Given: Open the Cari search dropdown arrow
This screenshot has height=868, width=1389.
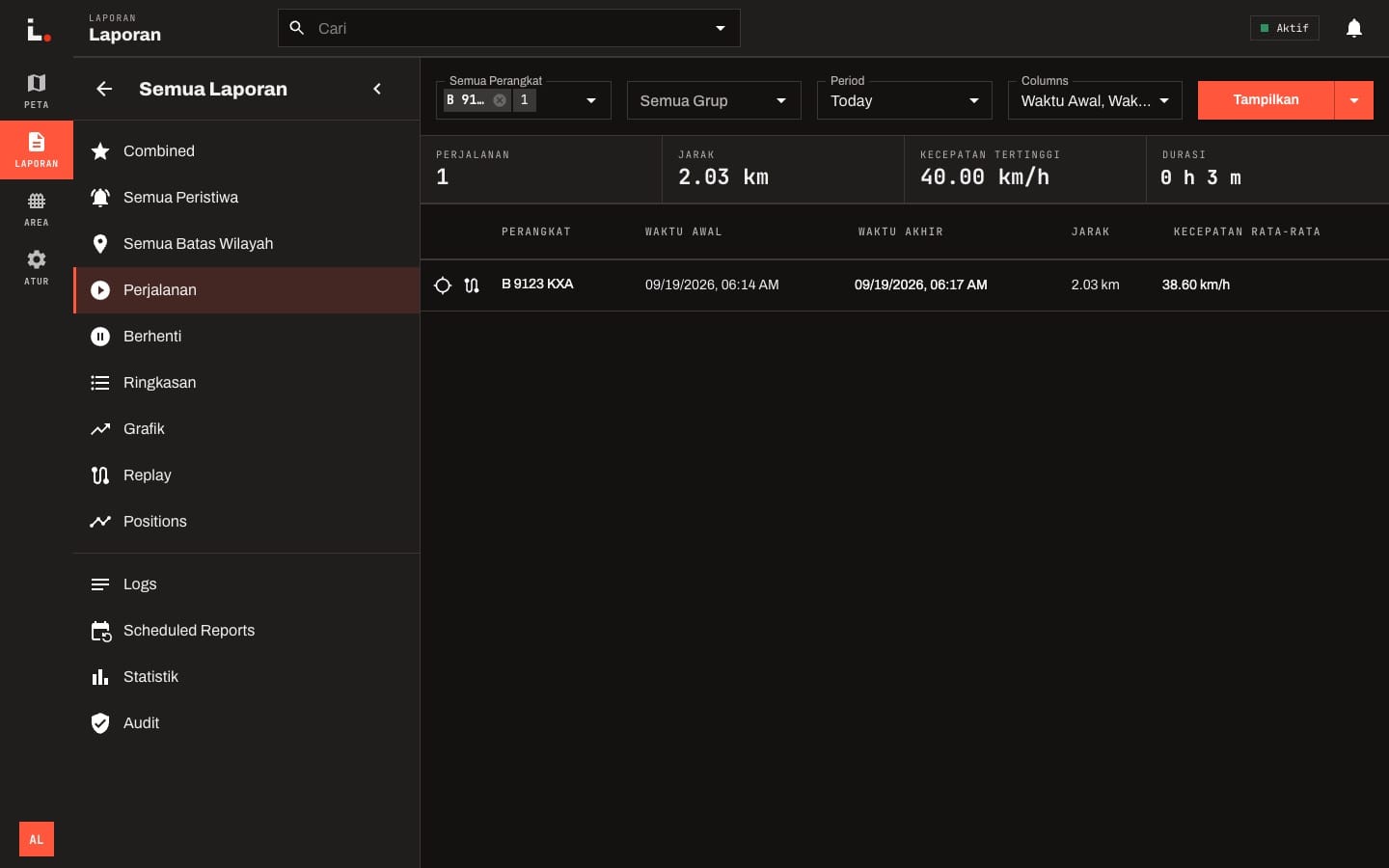Looking at the screenshot, I should [721, 28].
